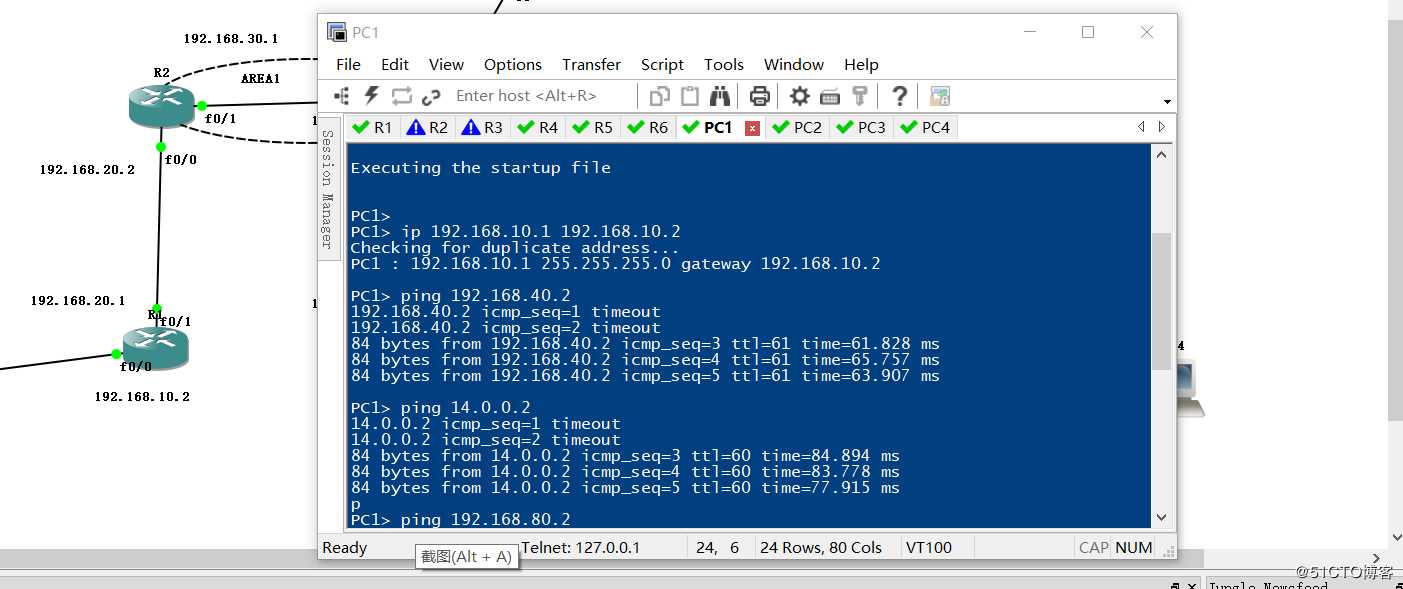Click the 192.168.20.2 label in topology
Image resolution: width=1403 pixels, height=589 pixels.
tap(87, 170)
